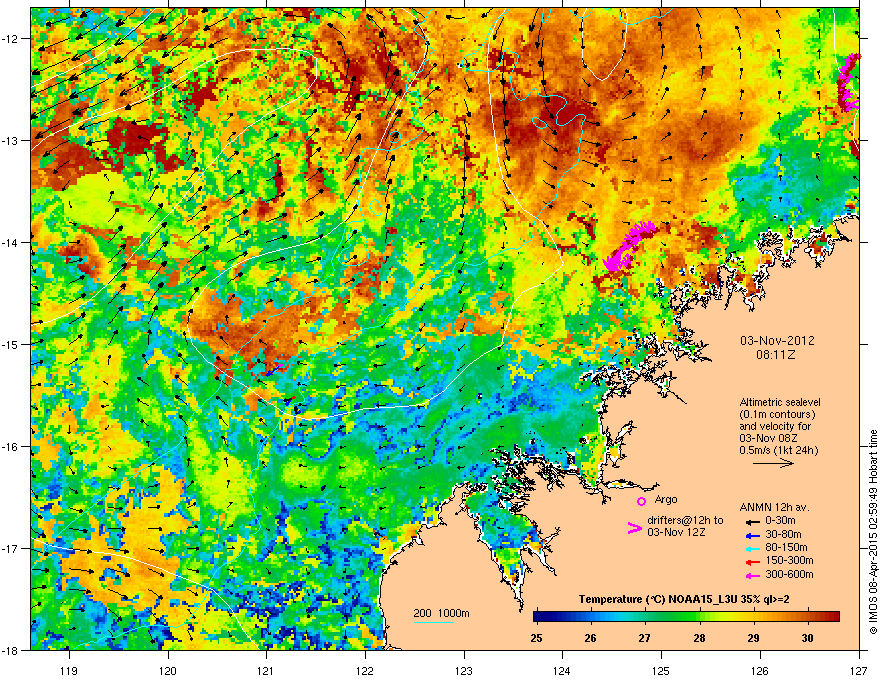Click the magenta drifters chevron symbol in legend

[634, 528]
